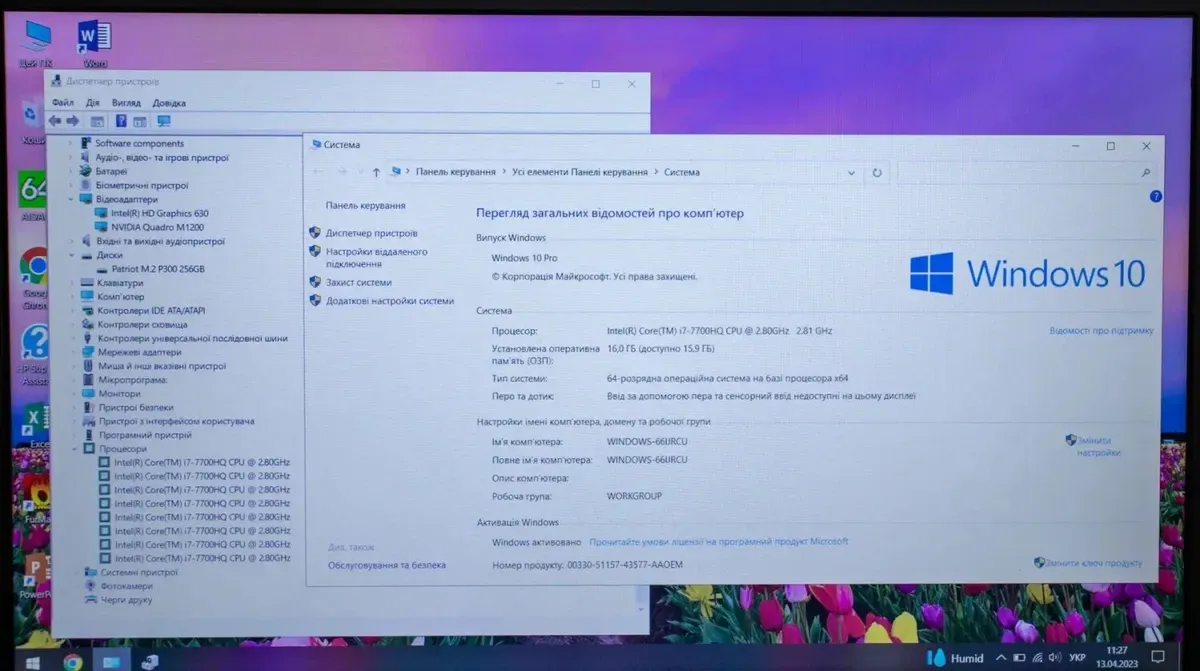Click the blue help icon in System window
The width and height of the screenshot is (1200, 671).
[x=1156, y=197]
